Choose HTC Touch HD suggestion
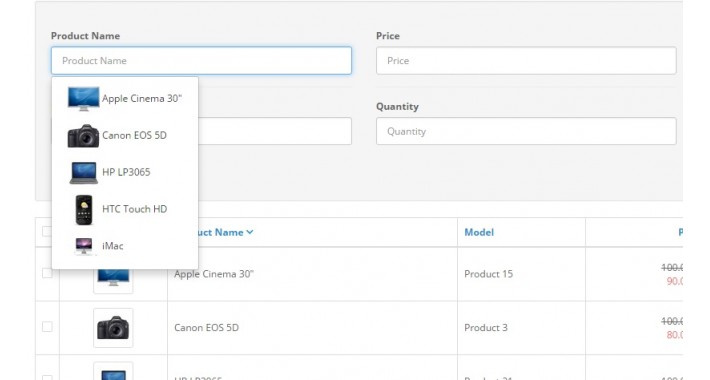710x380 pixels. point(125,209)
